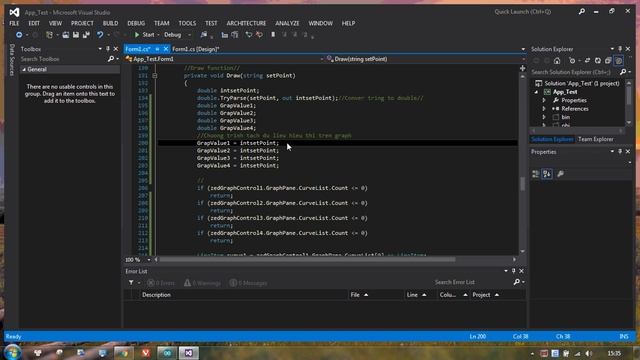Click the Collapse All icon in Solution Explorer
The width and height of the screenshot is (640, 360).
[608, 61]
